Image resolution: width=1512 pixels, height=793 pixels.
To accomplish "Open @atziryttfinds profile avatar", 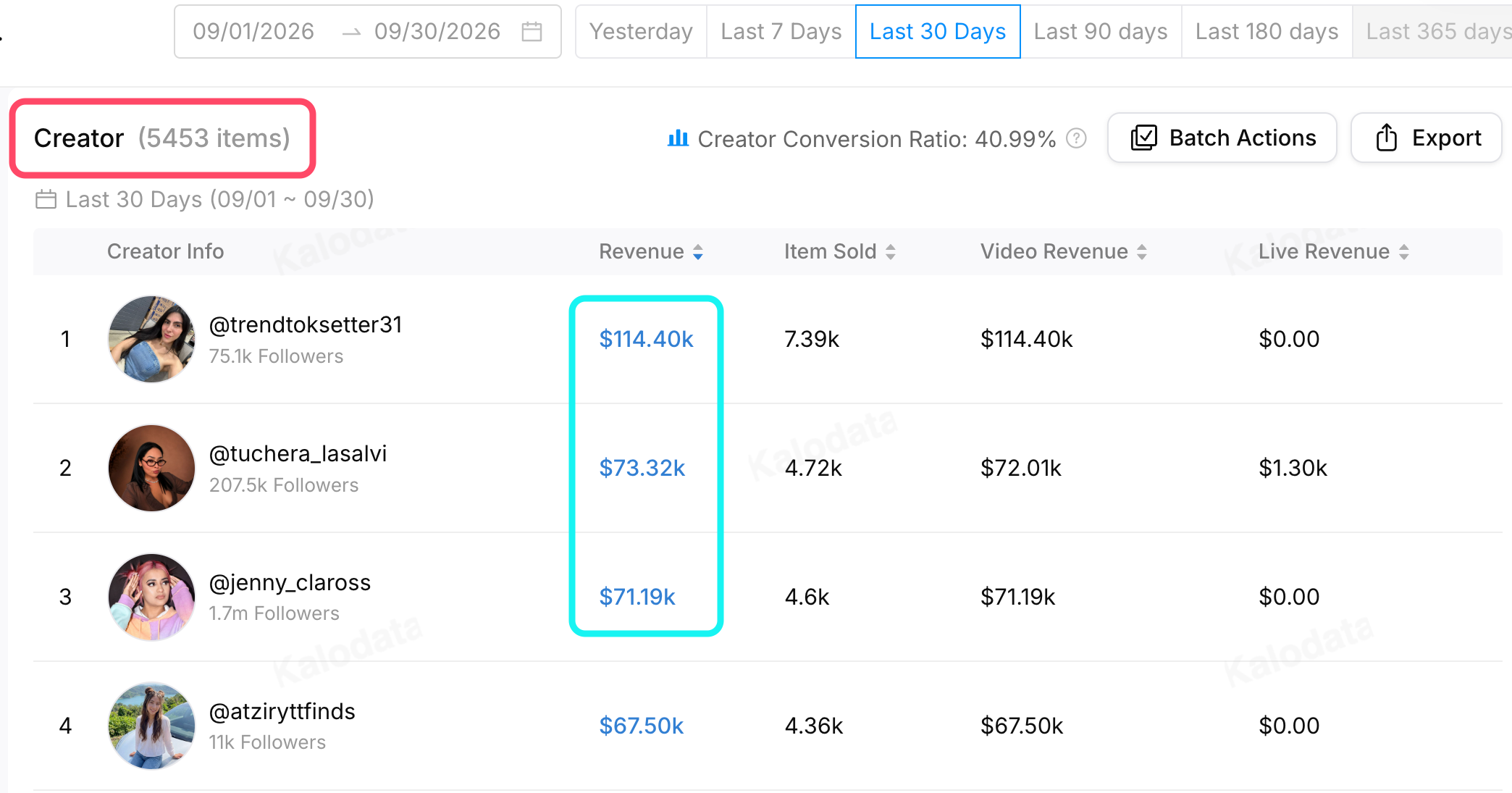I will point(151,726).
